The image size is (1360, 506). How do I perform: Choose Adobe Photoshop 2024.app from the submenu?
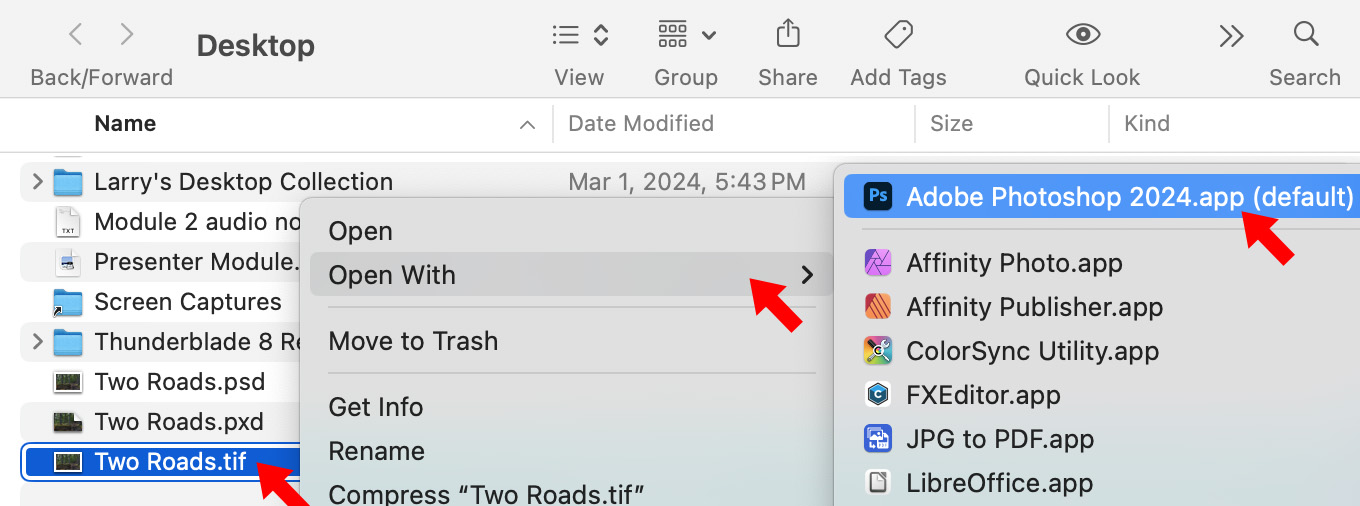[x=1100, y=197]
